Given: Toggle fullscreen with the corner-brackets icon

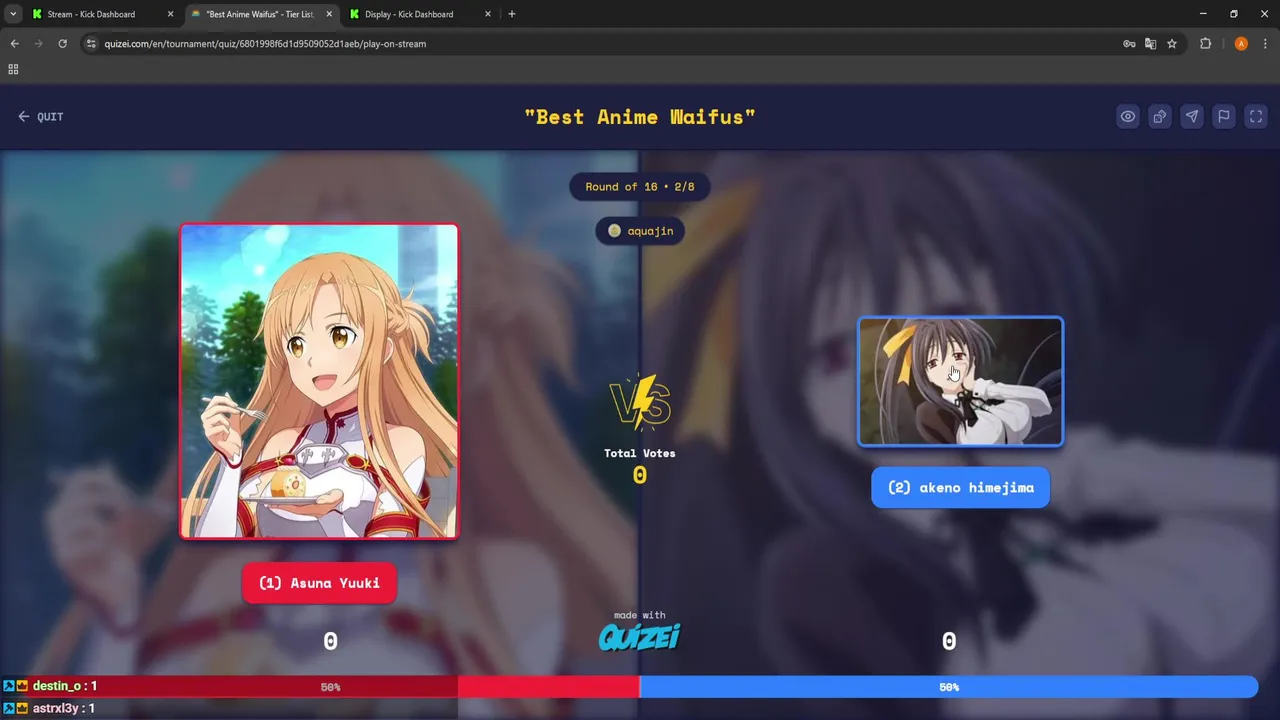Looking at the screenshot, I should click(x=1256, y=117).
